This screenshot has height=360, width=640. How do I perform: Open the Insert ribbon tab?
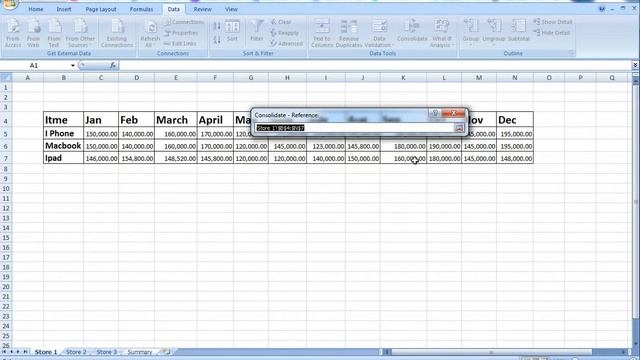[64, 9]
